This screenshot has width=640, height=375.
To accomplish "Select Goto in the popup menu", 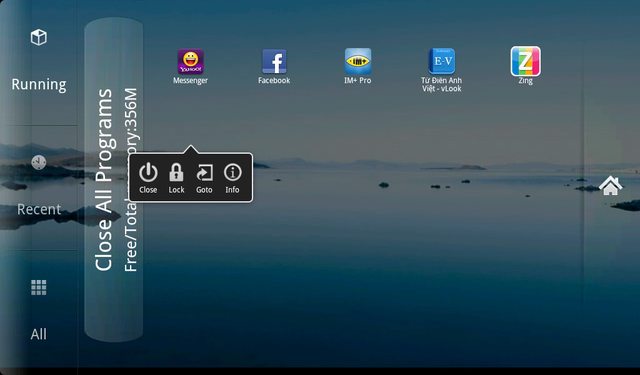I will 204,178.
